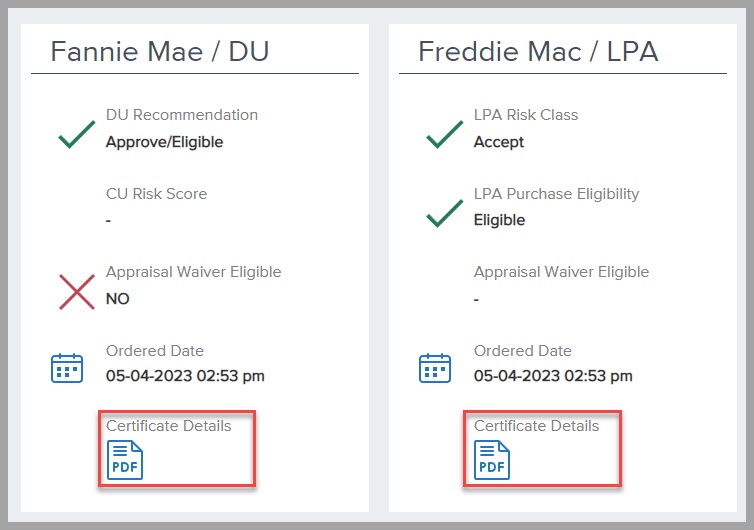Click the LPA Risk Class green checkmark
Viewport: 754px width, 530px height.
tap(444, 134)
